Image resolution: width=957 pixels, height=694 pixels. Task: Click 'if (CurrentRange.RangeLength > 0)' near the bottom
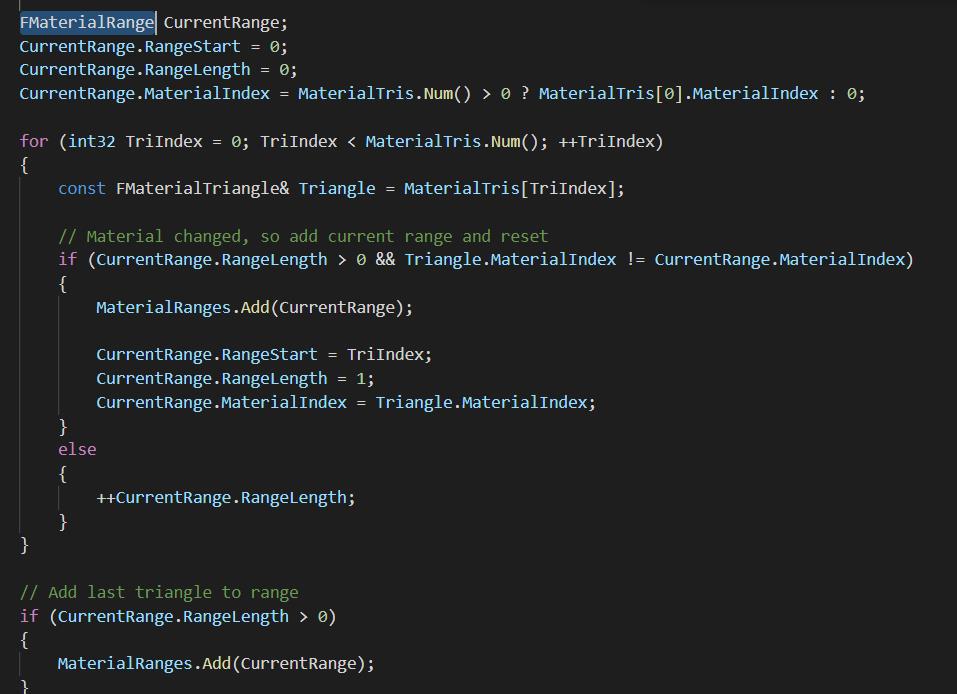(178, 616)
